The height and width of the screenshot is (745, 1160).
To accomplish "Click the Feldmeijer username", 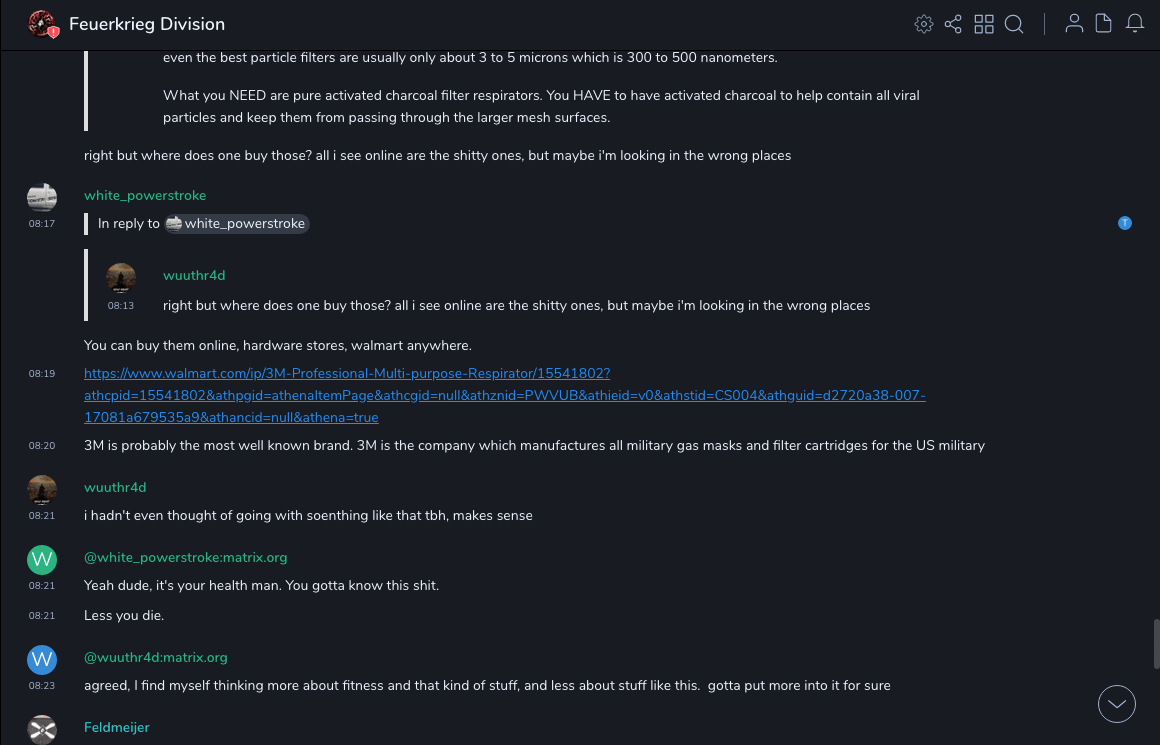I will (117, 728).
